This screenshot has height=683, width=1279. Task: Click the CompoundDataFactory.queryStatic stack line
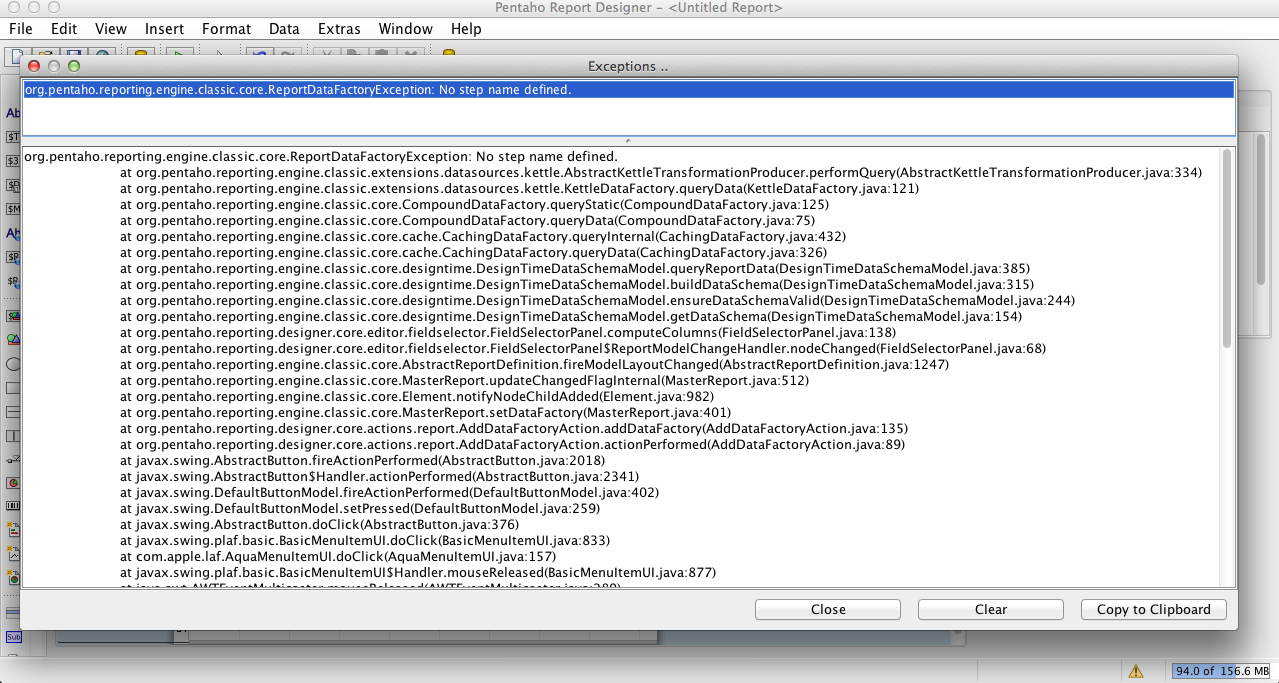click(x=474, y=204)
